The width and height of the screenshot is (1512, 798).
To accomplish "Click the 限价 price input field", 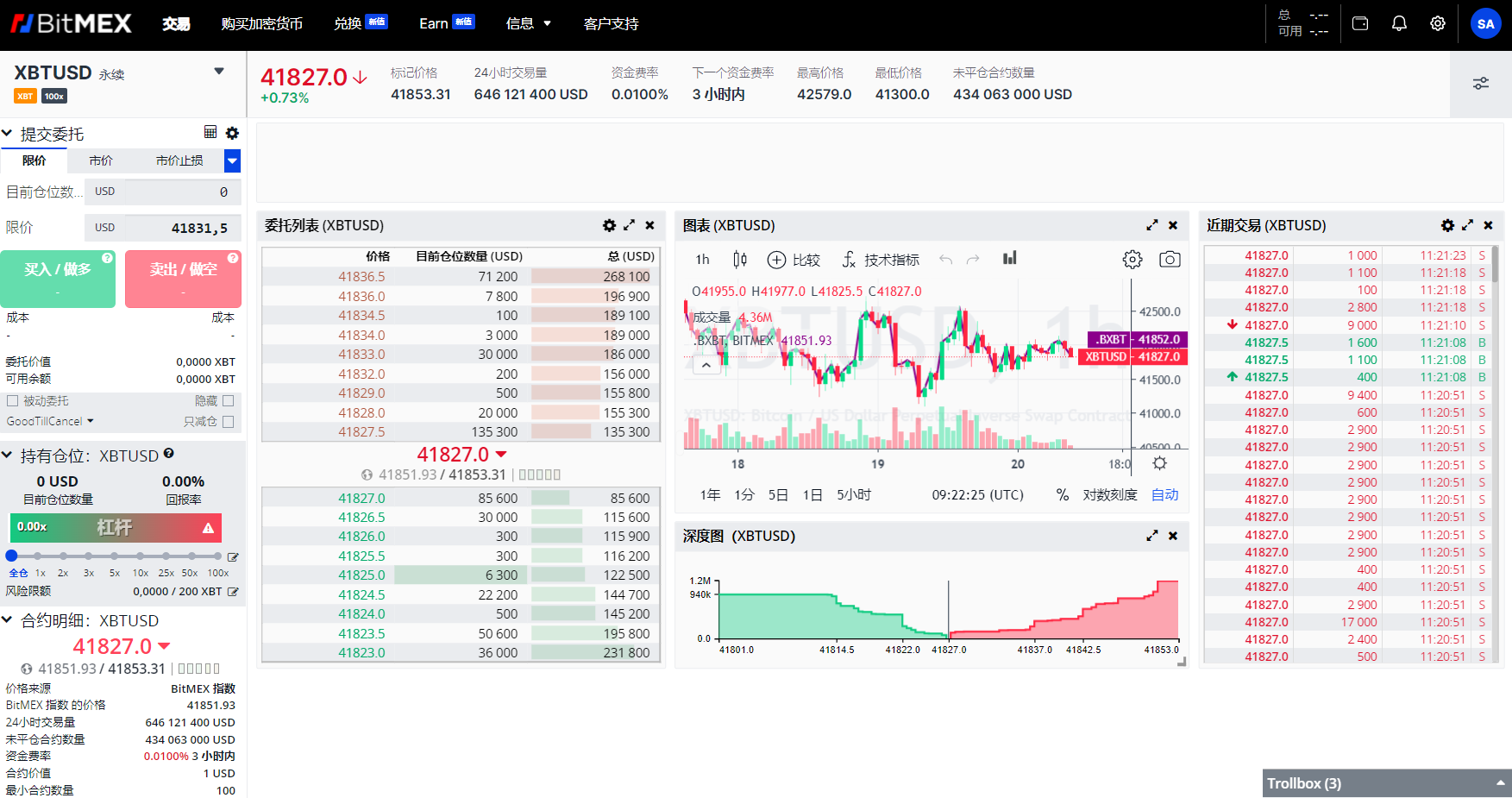I will tap(183, 228).
